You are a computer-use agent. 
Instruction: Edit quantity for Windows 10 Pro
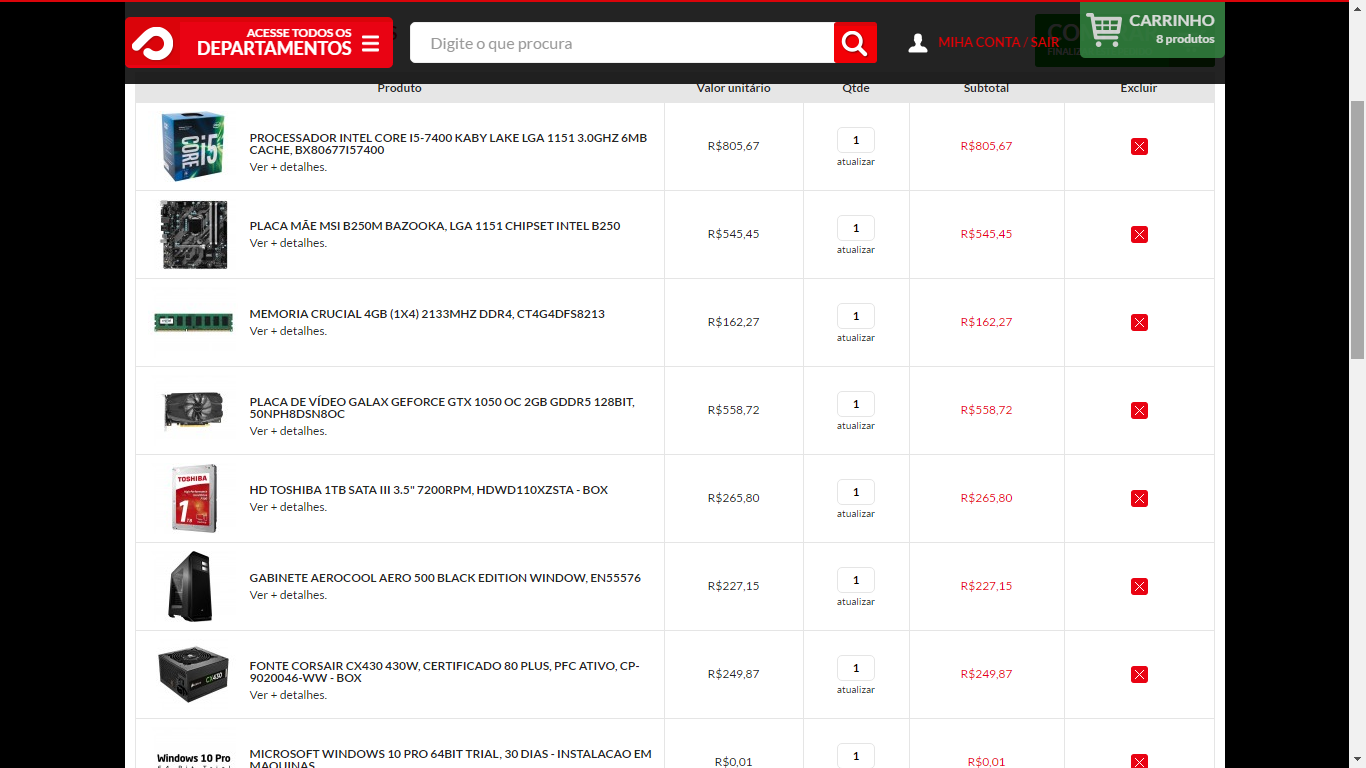coord(856,756)
